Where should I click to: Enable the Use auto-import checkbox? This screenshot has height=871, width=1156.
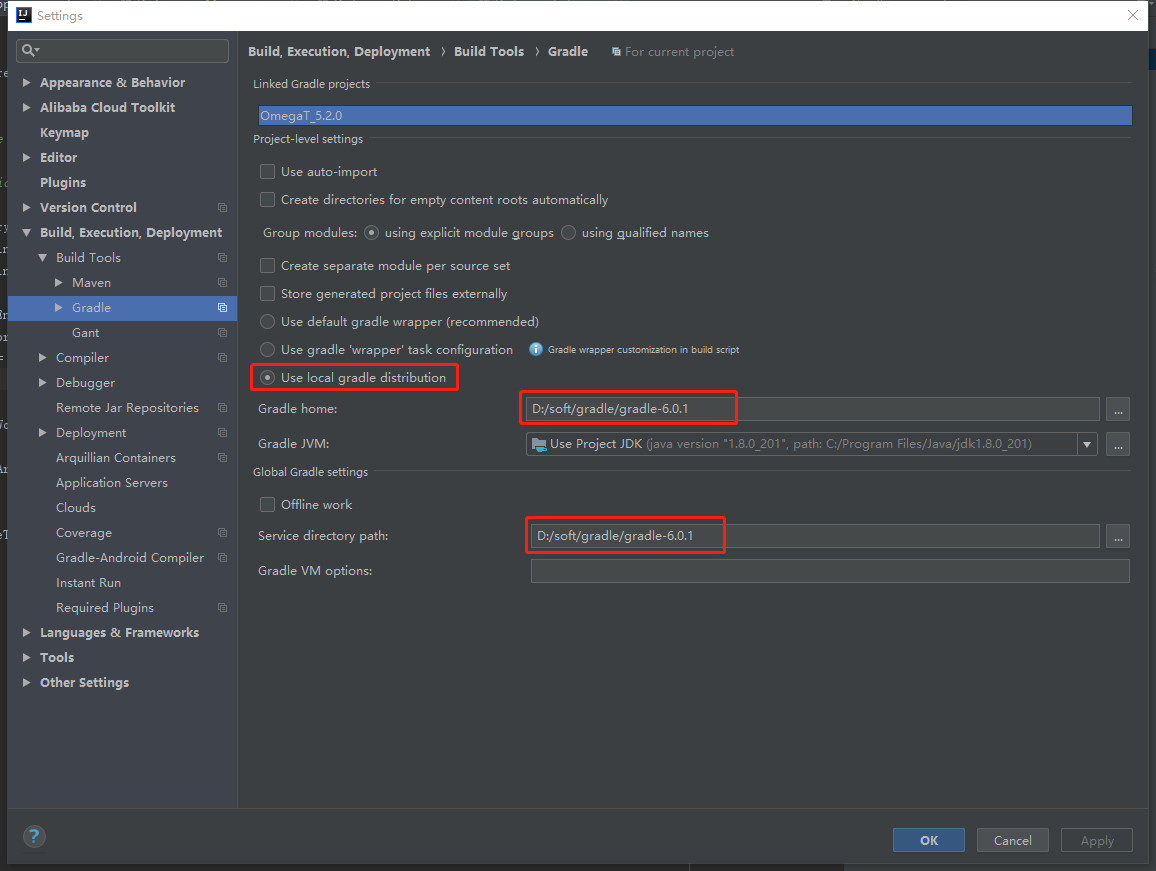[x=267, y=171]
